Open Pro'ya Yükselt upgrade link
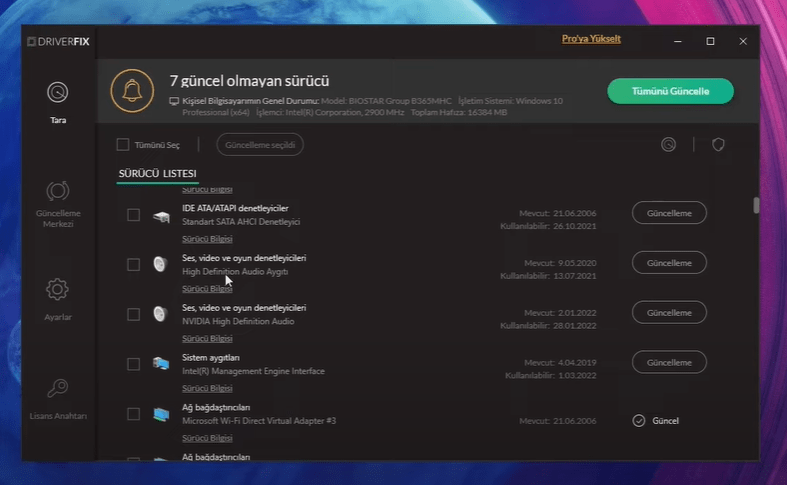Viewport: 787px width, 485px height. click(591, 39)
